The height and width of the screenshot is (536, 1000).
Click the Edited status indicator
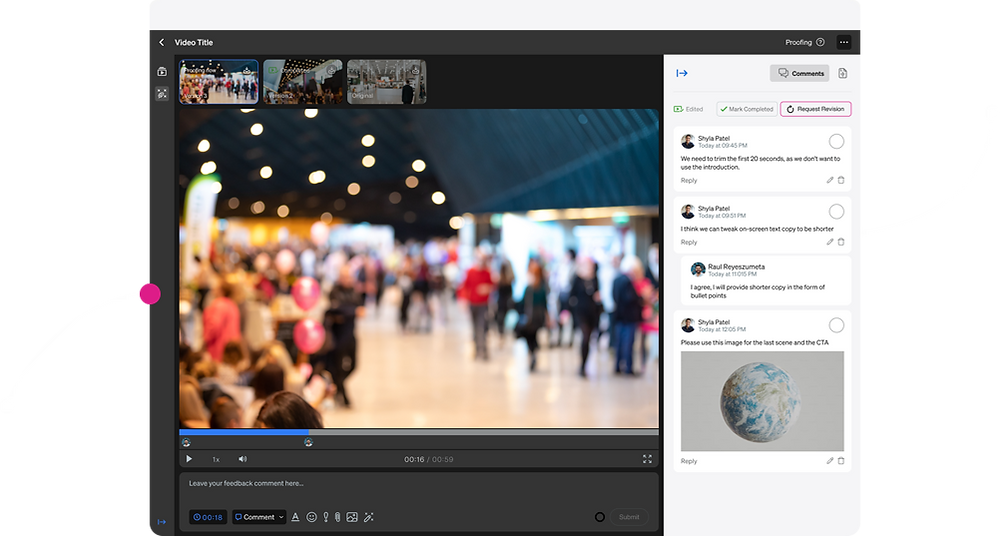click(x=688, y=109)
